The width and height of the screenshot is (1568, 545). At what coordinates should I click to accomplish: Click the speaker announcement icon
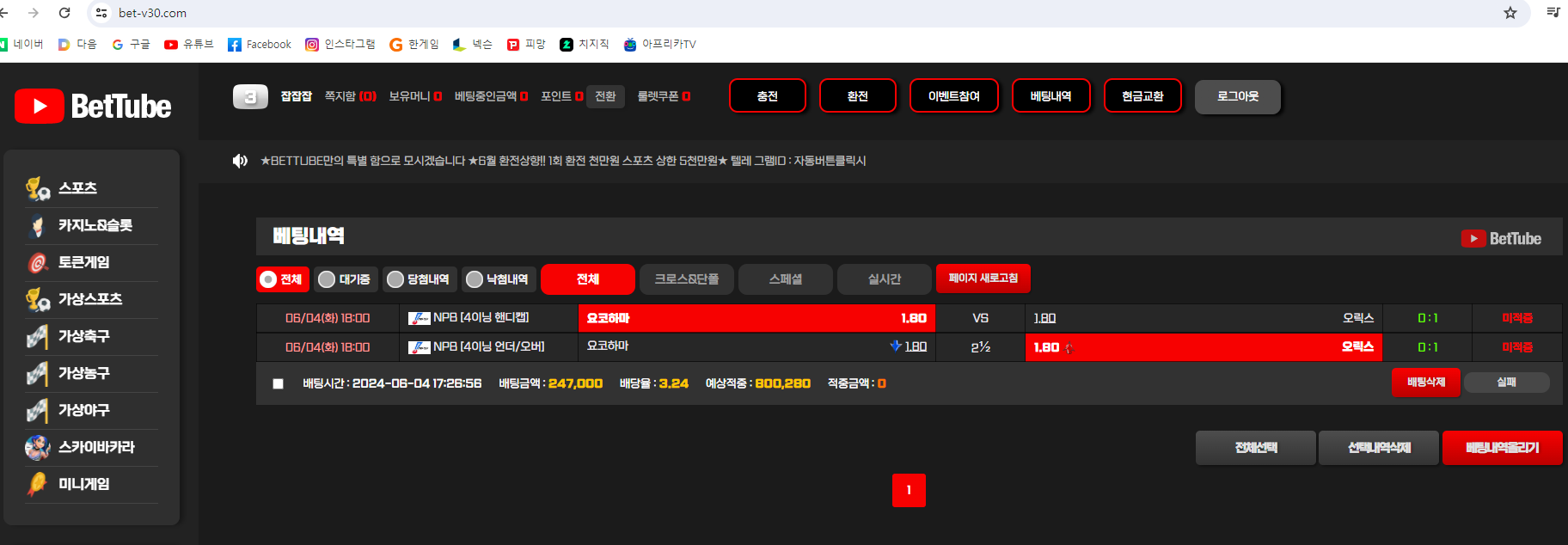240,161
